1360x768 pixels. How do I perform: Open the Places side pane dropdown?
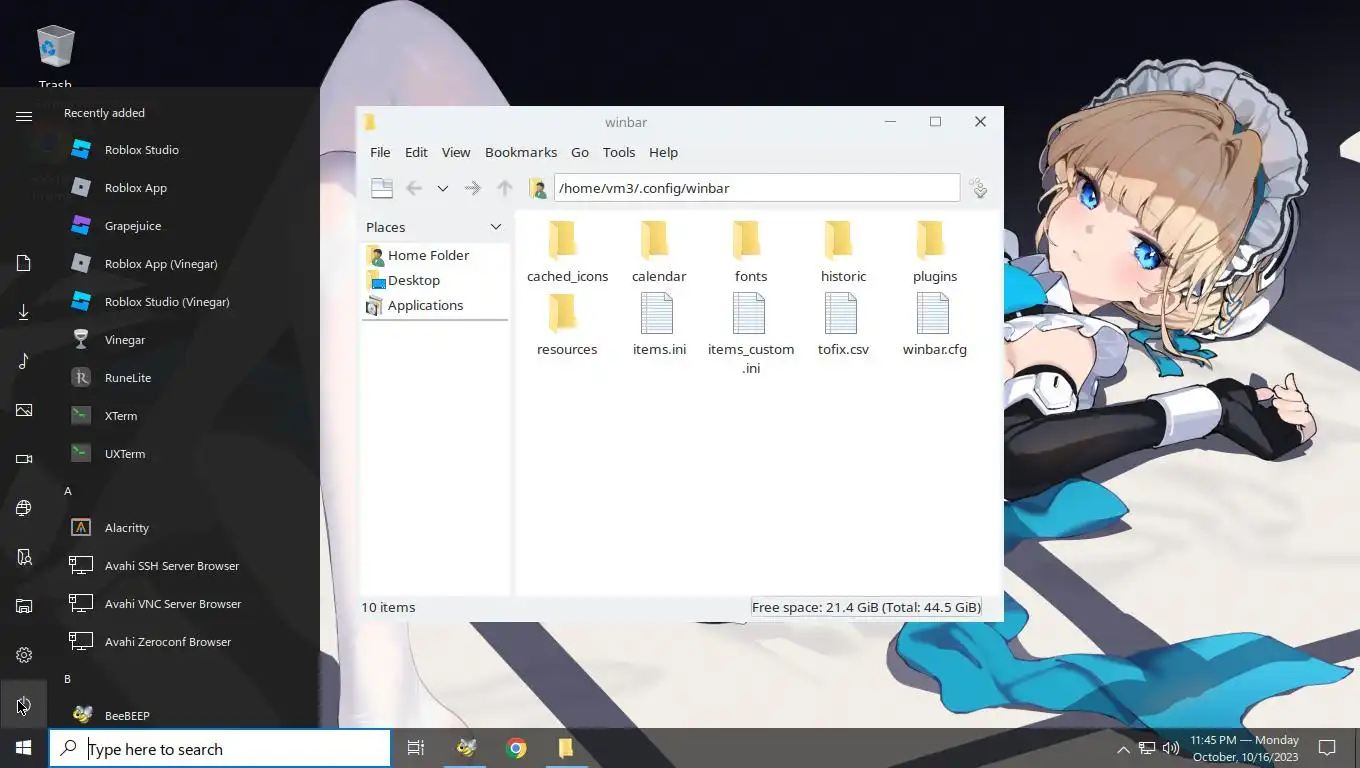pos(495,227)
